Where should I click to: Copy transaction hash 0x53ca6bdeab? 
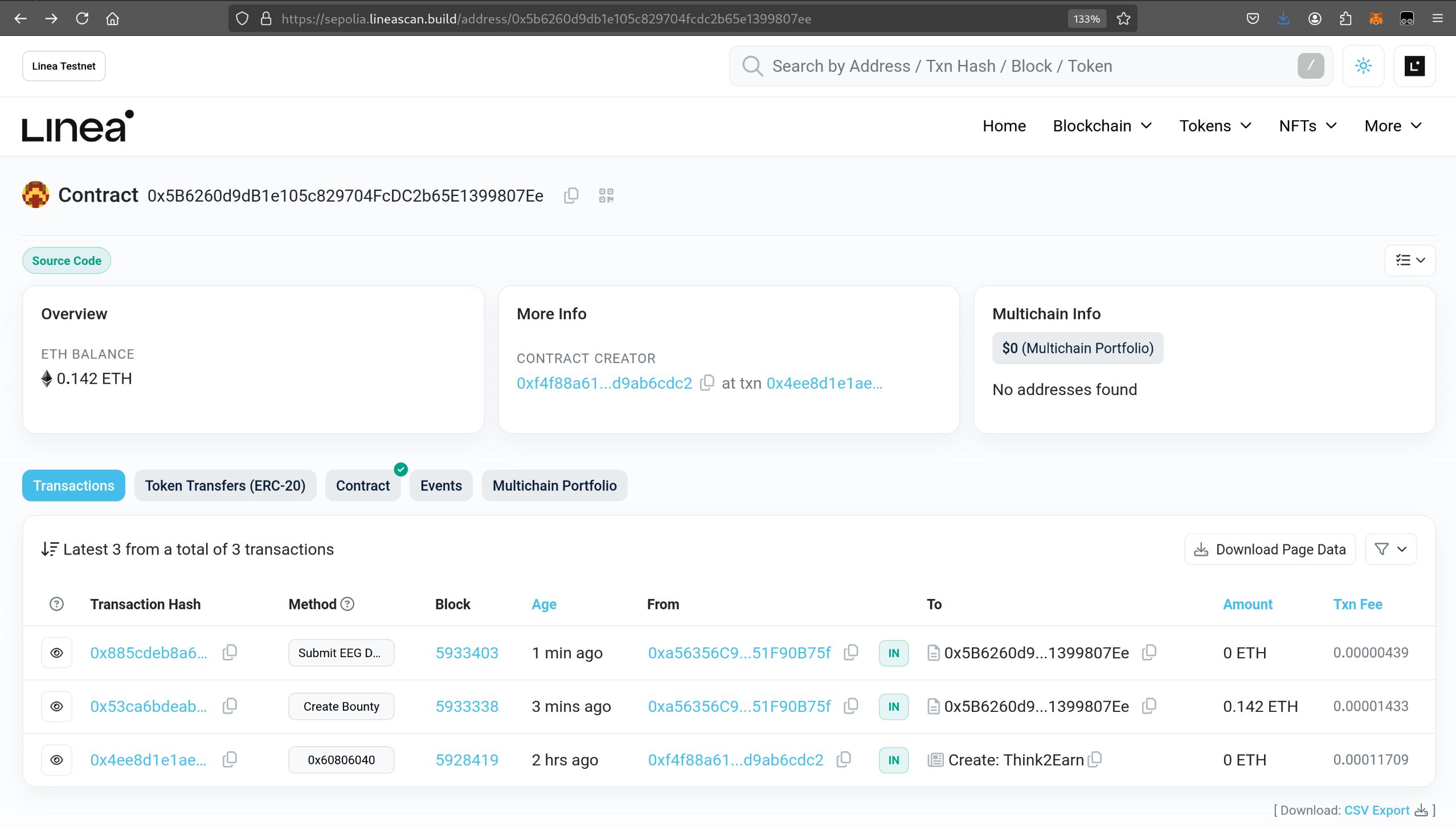tap(230, 706)
